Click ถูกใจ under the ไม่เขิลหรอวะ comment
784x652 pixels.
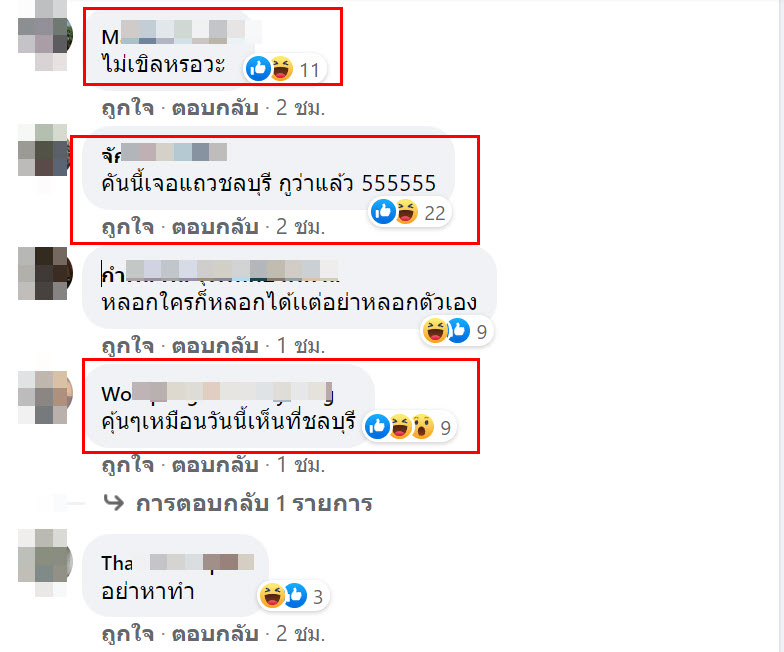(x=128, y=108)
